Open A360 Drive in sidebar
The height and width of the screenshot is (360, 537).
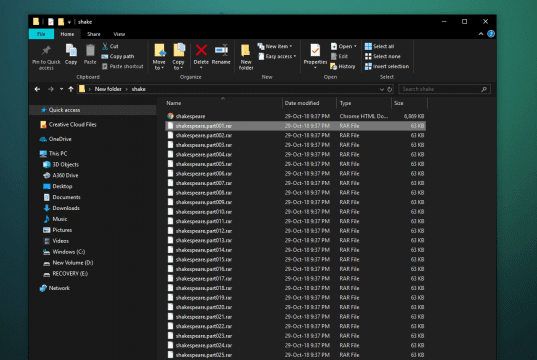[61, 175]
